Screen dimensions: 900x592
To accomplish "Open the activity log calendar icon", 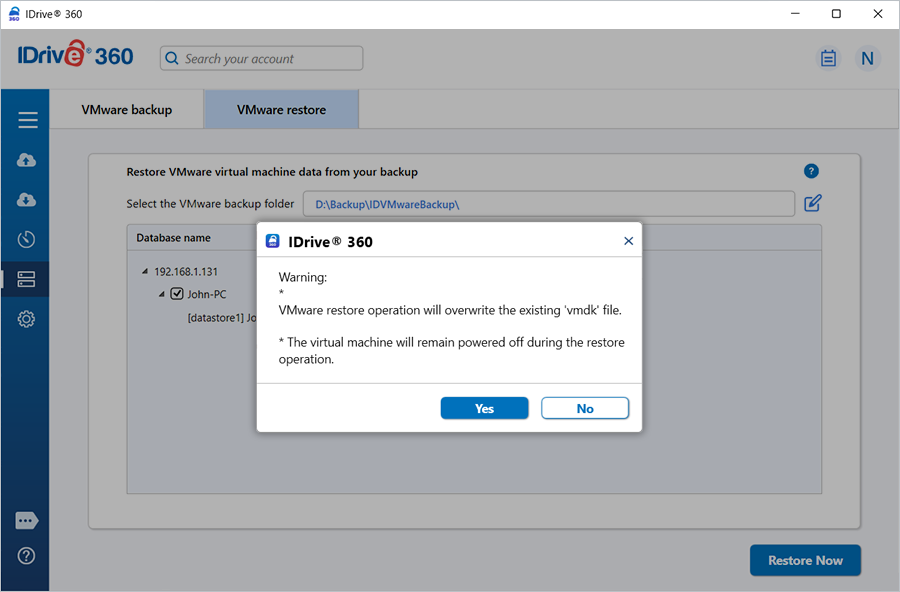I will pos(828,58).
